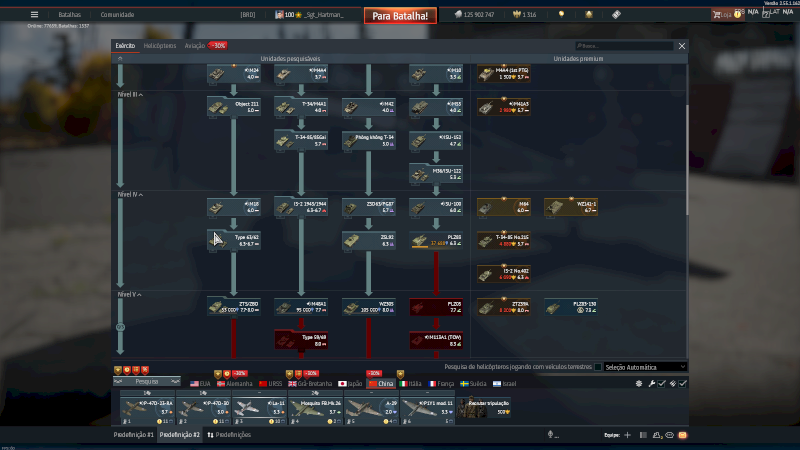800x450 pixels.
Task: Select the A-29 crew slot
Action: click(x=372, y=410)
